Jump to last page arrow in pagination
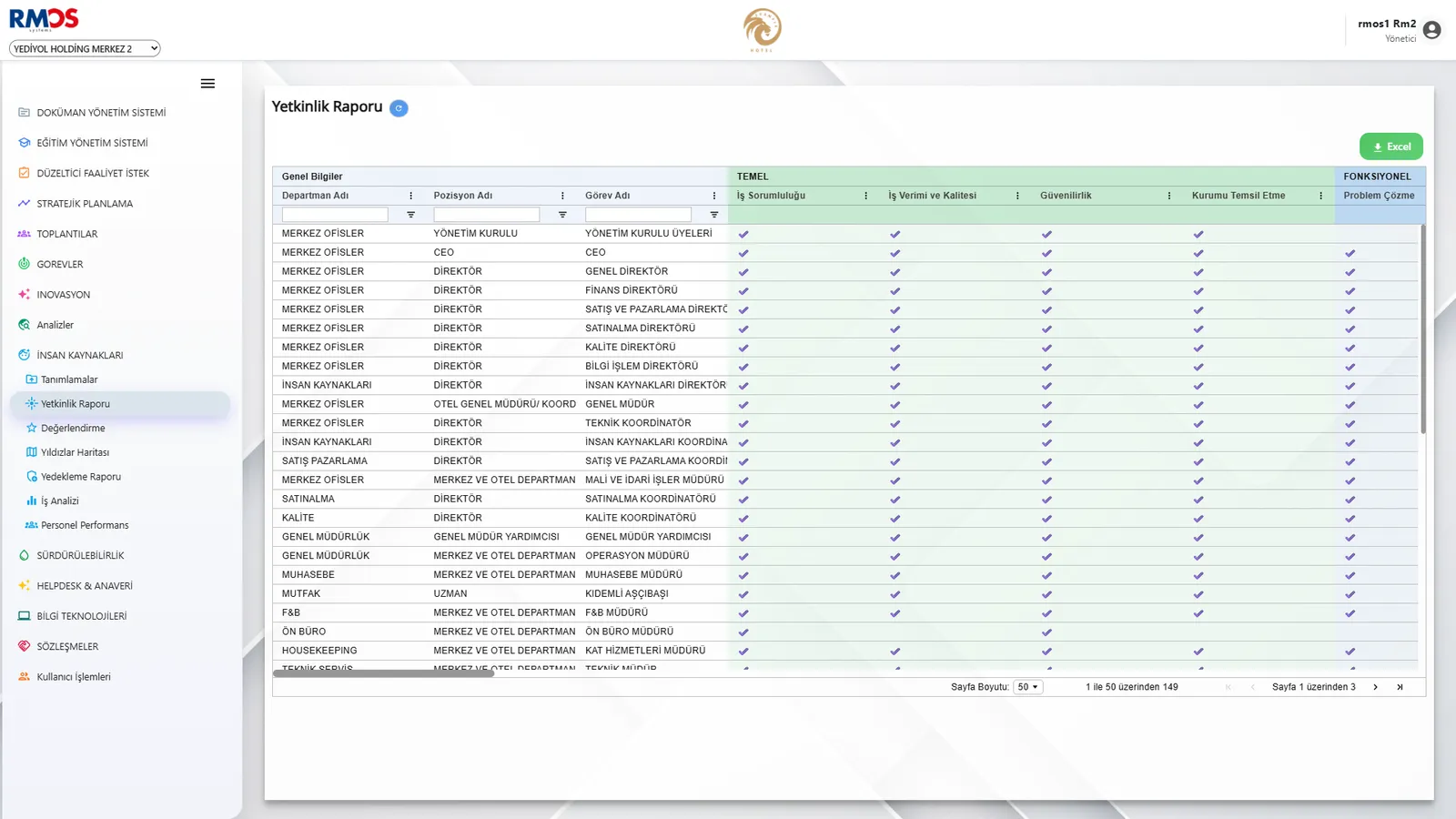 (x=1400, y=687)
